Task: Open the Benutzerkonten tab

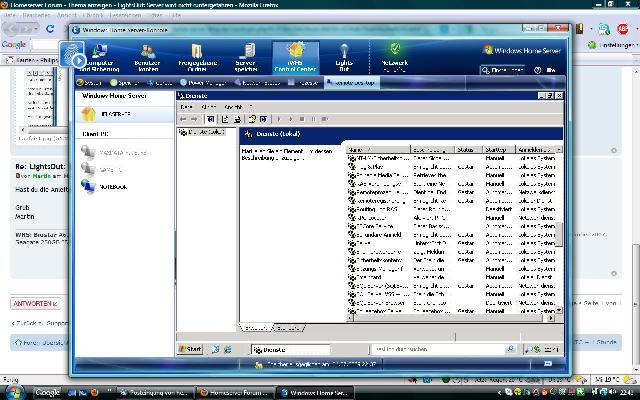Action: [148, 57]
